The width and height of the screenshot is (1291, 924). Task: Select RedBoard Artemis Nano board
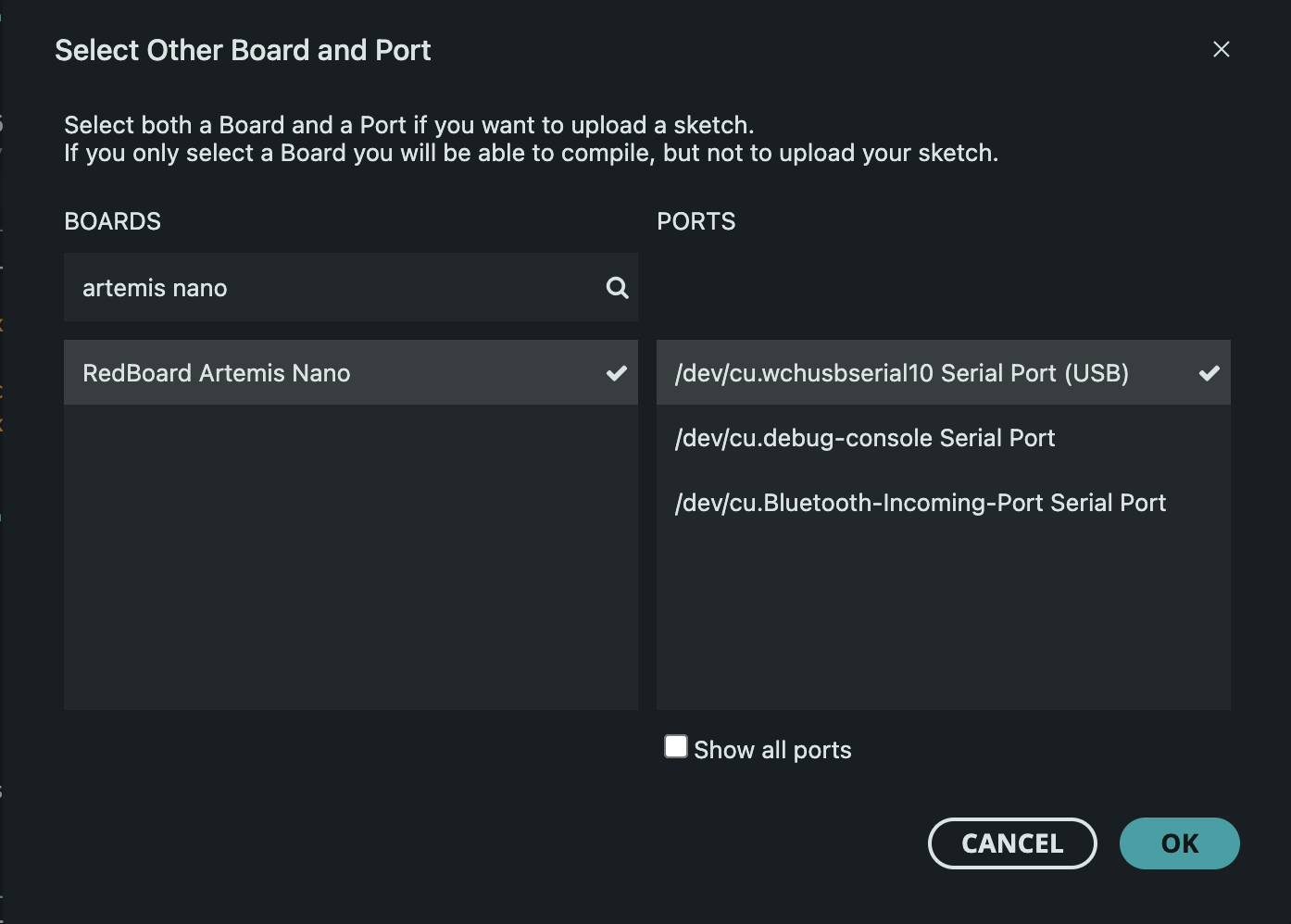pos(217,373)
